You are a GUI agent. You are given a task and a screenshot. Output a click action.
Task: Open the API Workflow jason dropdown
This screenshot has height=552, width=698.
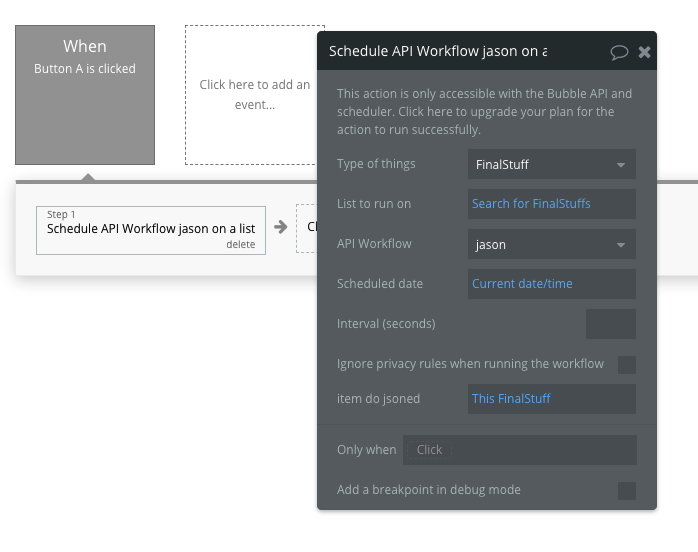[x=552, y=244]
